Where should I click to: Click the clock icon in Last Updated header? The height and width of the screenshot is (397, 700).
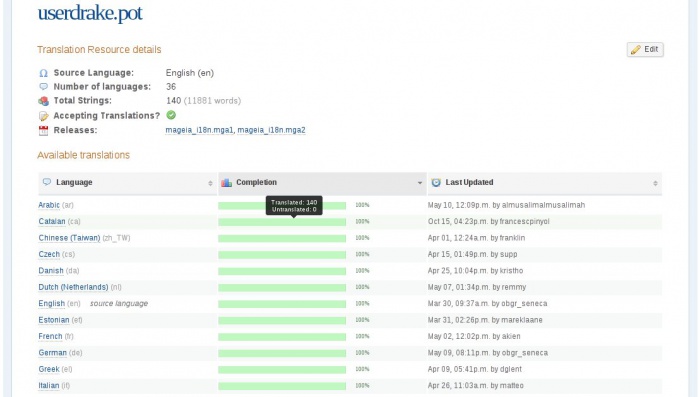click(x=436, y=182)
